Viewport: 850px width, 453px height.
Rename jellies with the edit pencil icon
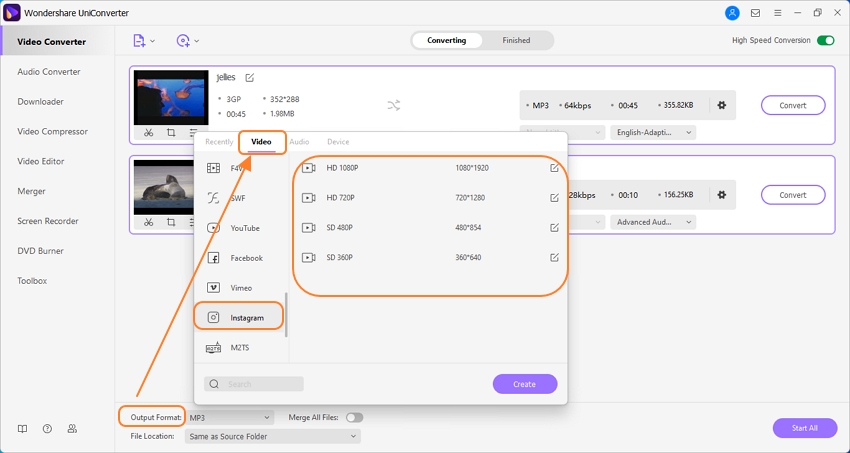250,77
